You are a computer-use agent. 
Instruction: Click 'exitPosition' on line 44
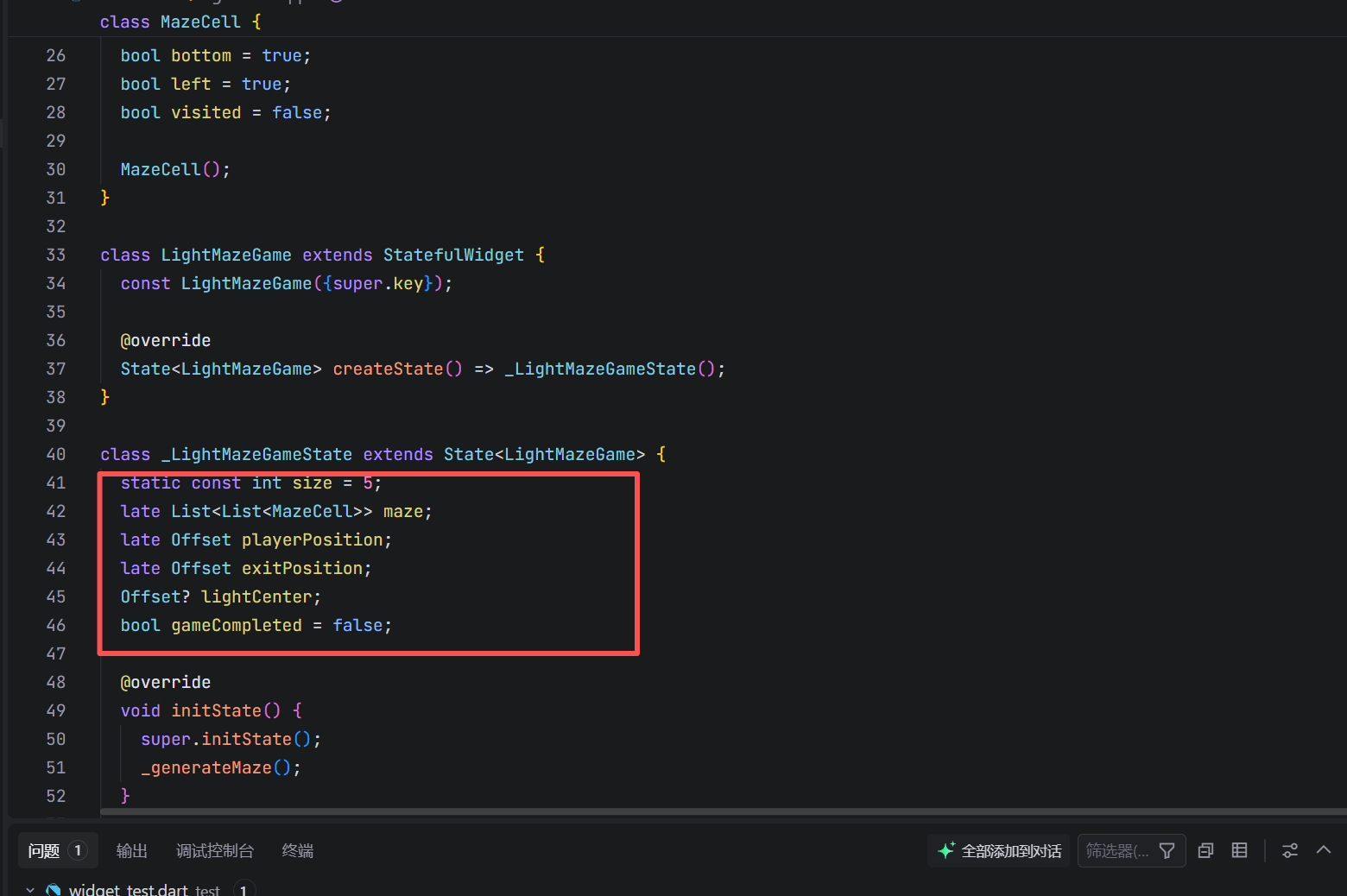[x=302, y=568]
